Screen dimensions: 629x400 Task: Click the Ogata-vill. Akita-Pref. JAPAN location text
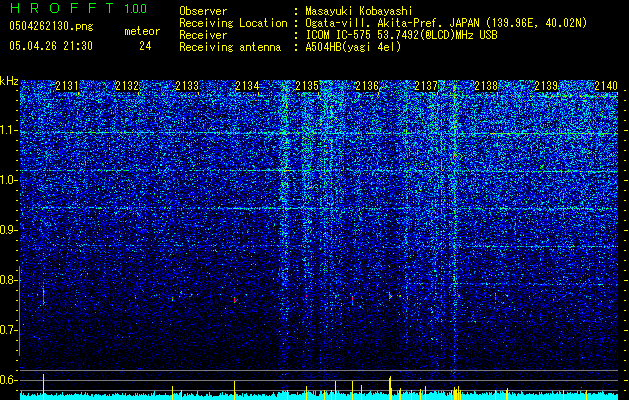click(446, 23)
